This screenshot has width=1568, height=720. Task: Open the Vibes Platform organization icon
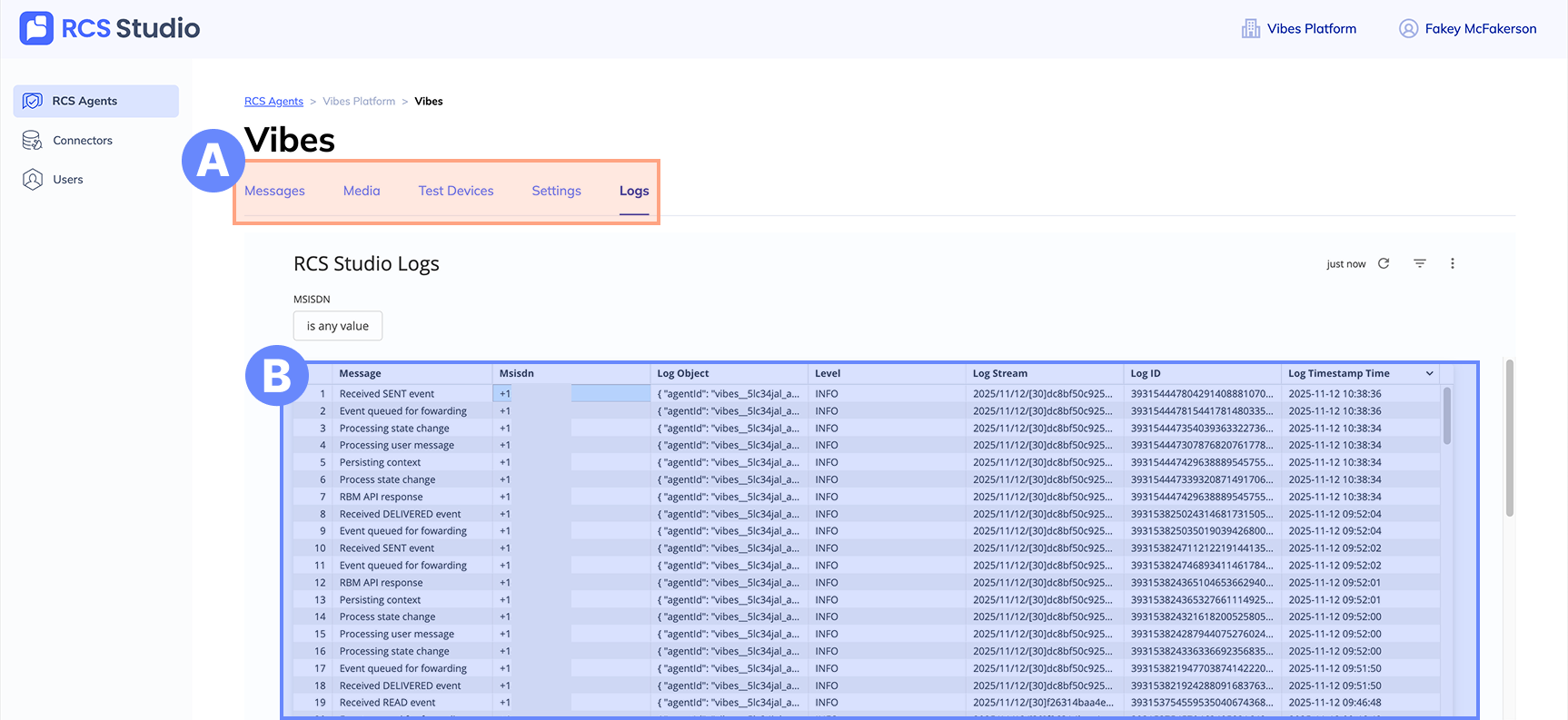(x=1251, y=29)
